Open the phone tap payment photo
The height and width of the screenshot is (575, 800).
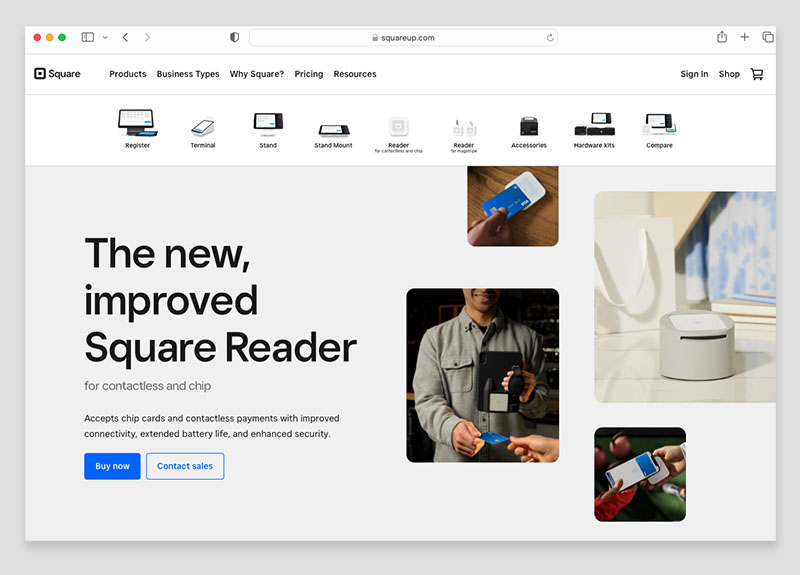pos(640,474)
